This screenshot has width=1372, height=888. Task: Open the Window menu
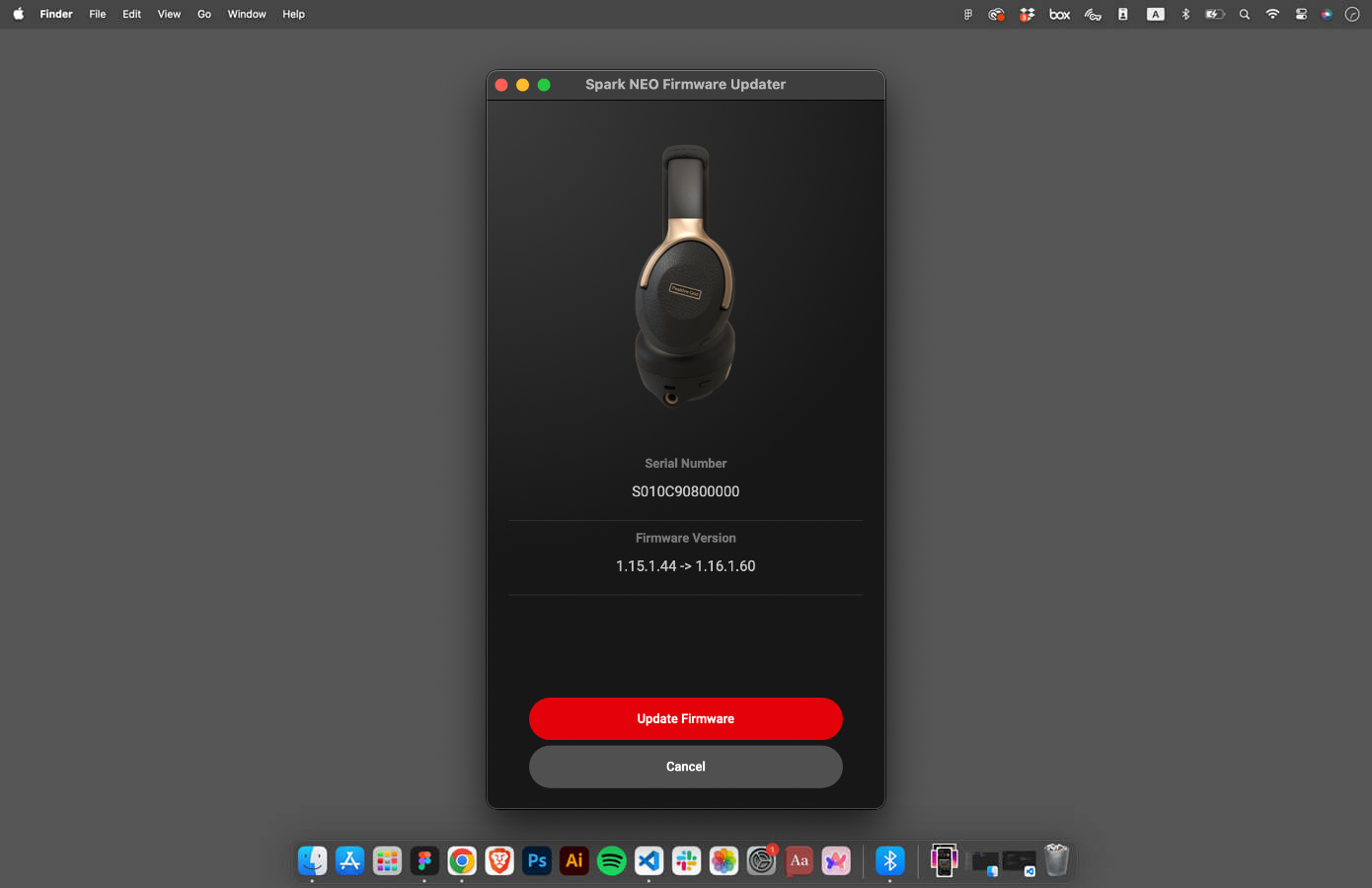point(247,14)
